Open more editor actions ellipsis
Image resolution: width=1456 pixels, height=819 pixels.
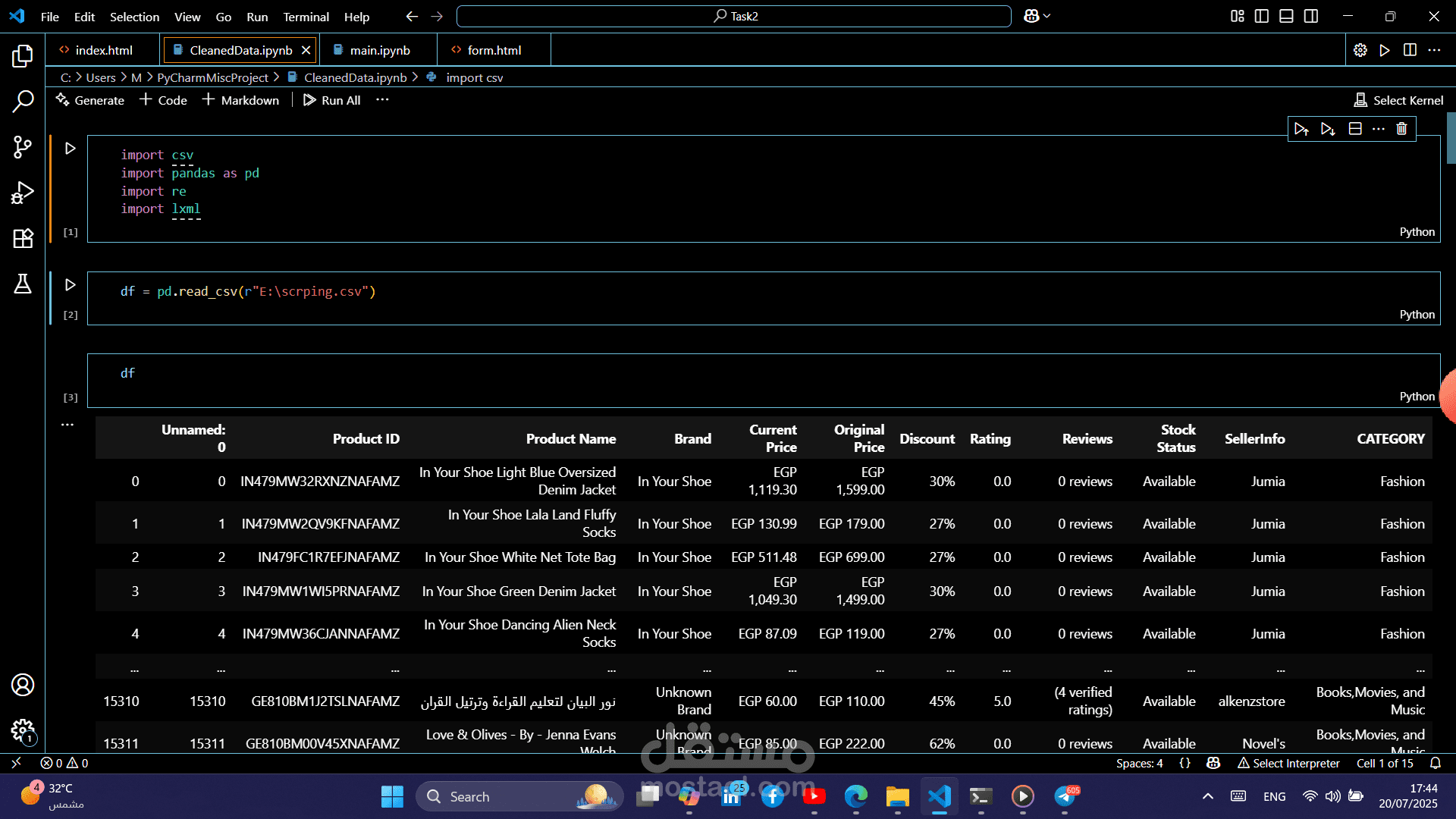click(x=1434, y=50)
